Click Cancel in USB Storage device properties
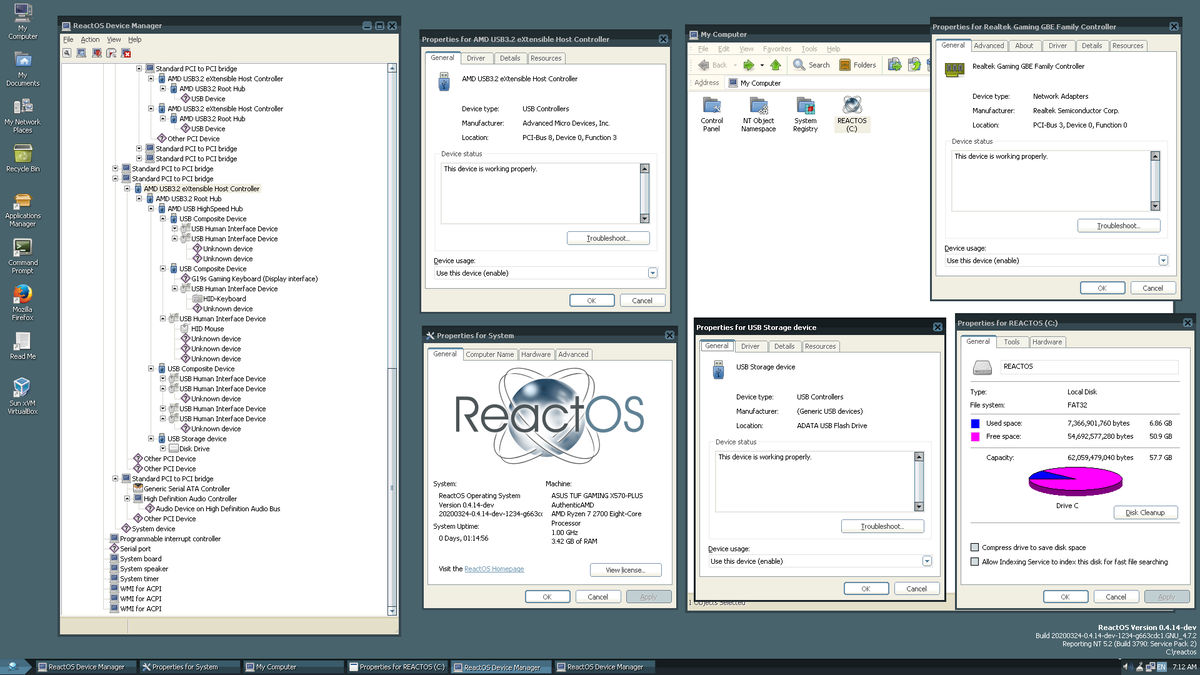This screenshot has height=675, width=1200. tap(917, 588)
